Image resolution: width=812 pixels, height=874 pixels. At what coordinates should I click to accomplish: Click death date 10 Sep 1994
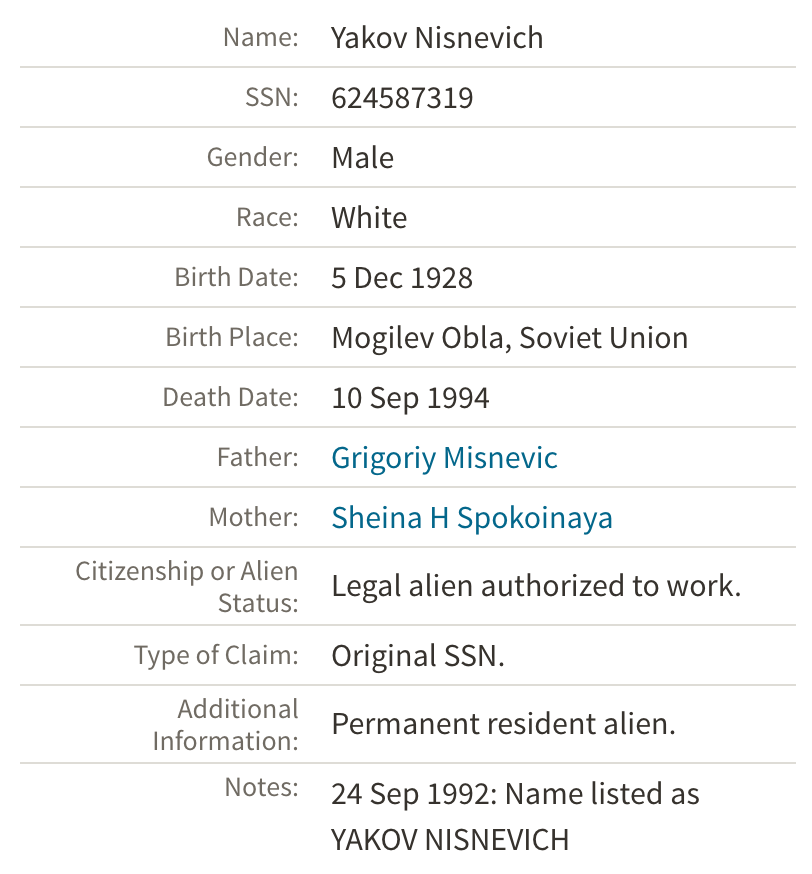[x=410, y=398]
